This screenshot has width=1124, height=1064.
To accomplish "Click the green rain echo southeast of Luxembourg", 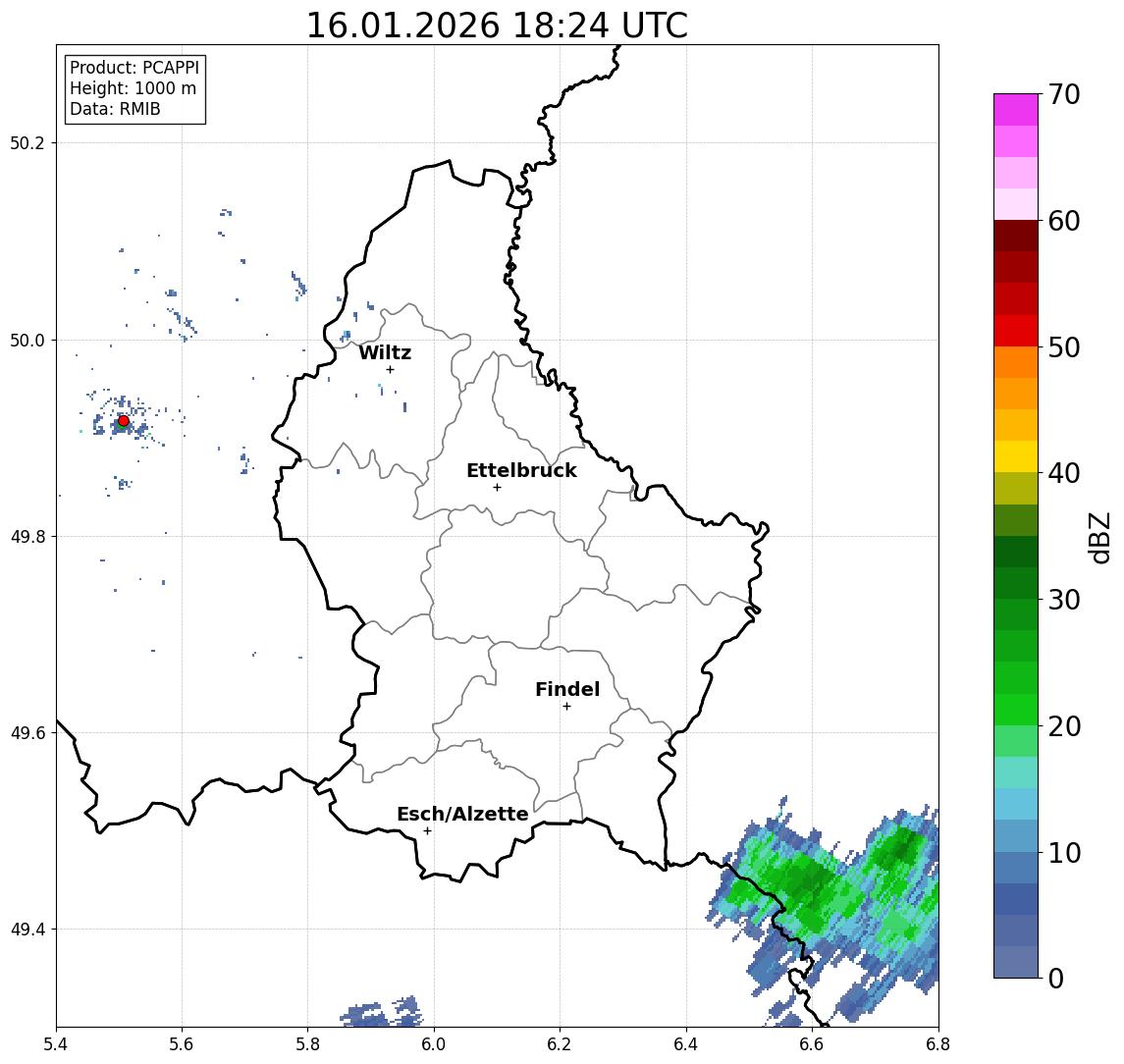I will point(825,911).
